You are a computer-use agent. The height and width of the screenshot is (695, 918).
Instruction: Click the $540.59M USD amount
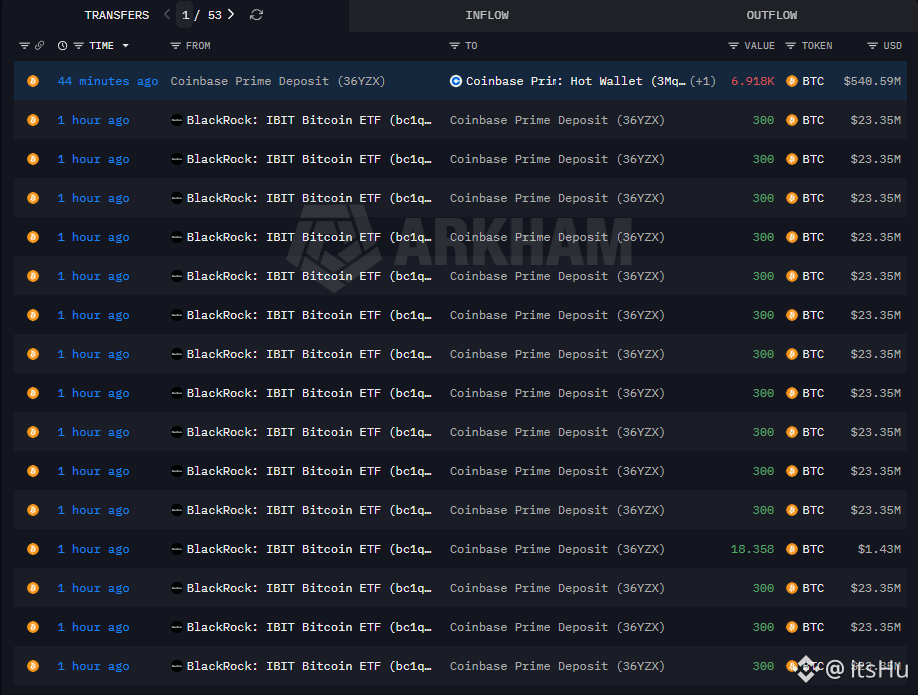click(872, 81)
